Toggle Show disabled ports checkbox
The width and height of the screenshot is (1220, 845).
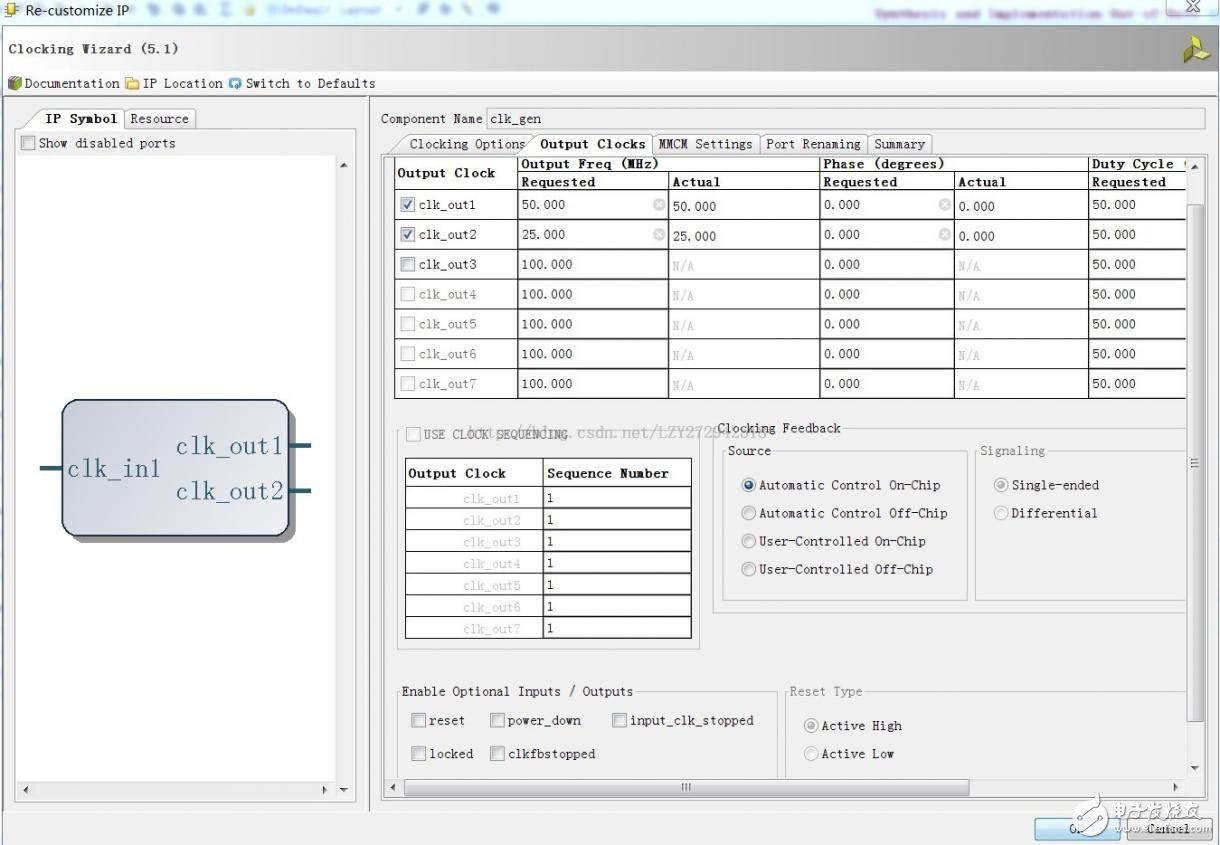(x=28, y=143)
